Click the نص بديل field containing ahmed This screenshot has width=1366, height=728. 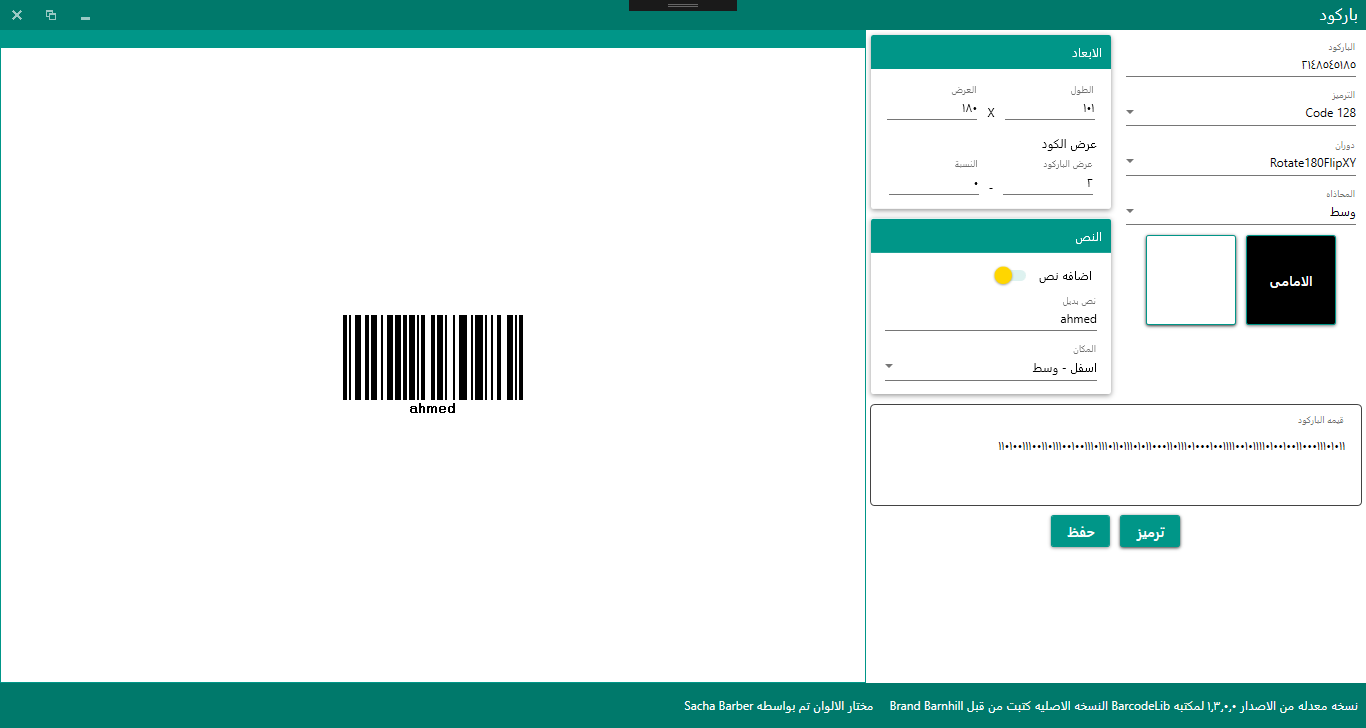pos(991,318)
